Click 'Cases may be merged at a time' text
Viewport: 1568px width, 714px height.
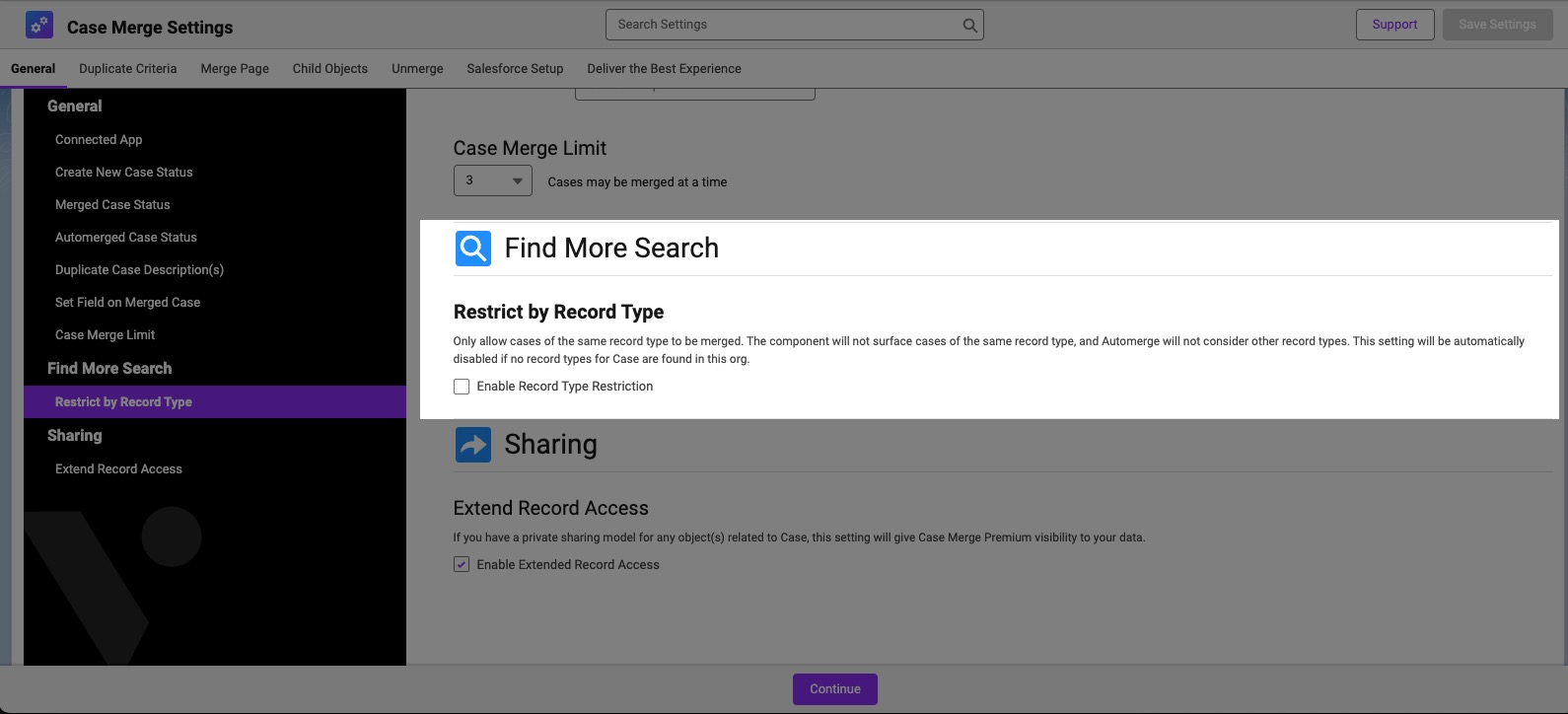coord(637,182)
